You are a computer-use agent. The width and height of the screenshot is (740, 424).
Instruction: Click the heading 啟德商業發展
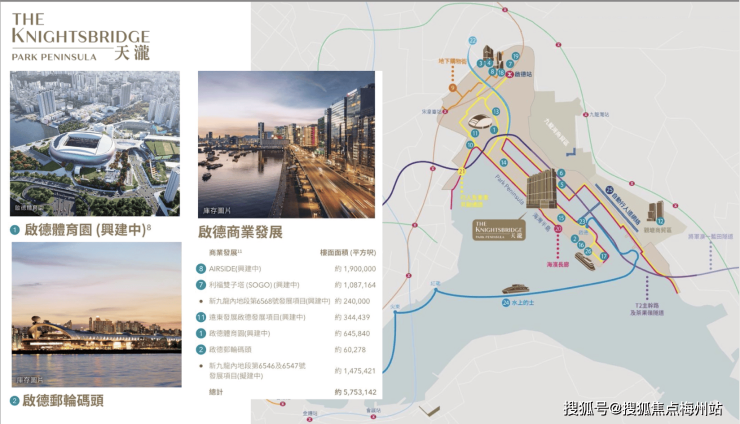point(240,232)
